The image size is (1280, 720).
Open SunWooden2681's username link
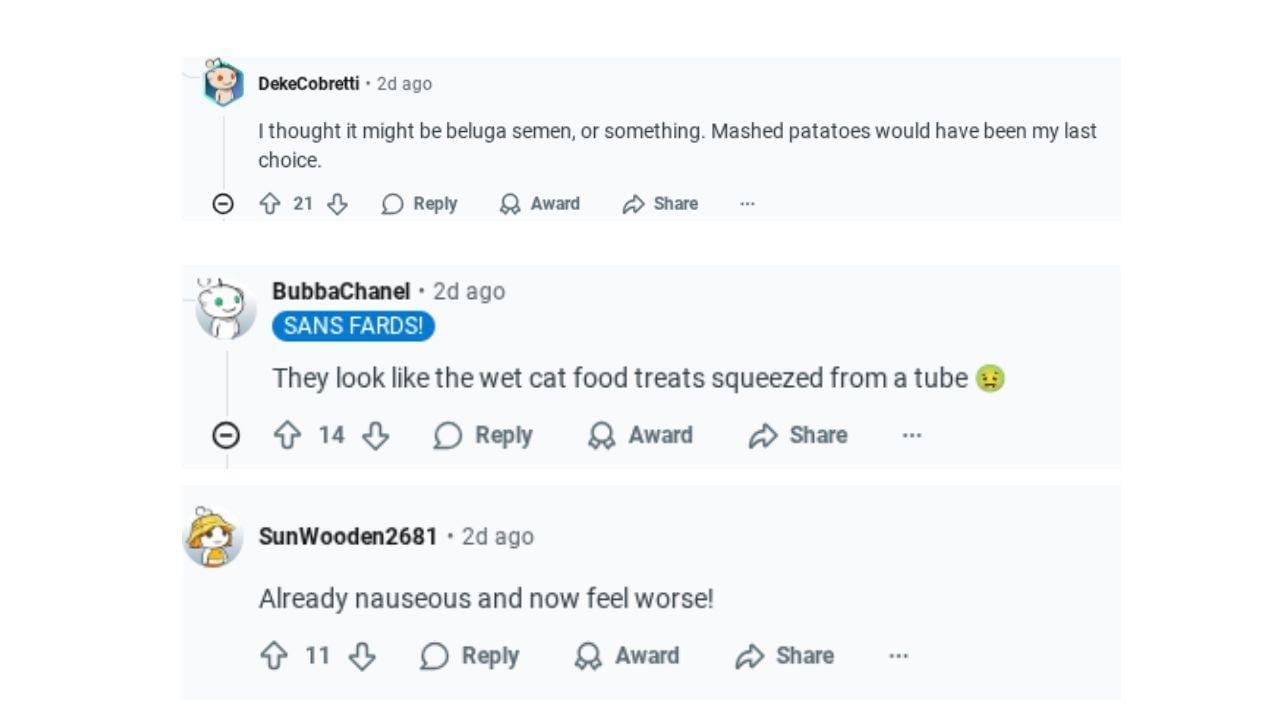tap(348, 537)
